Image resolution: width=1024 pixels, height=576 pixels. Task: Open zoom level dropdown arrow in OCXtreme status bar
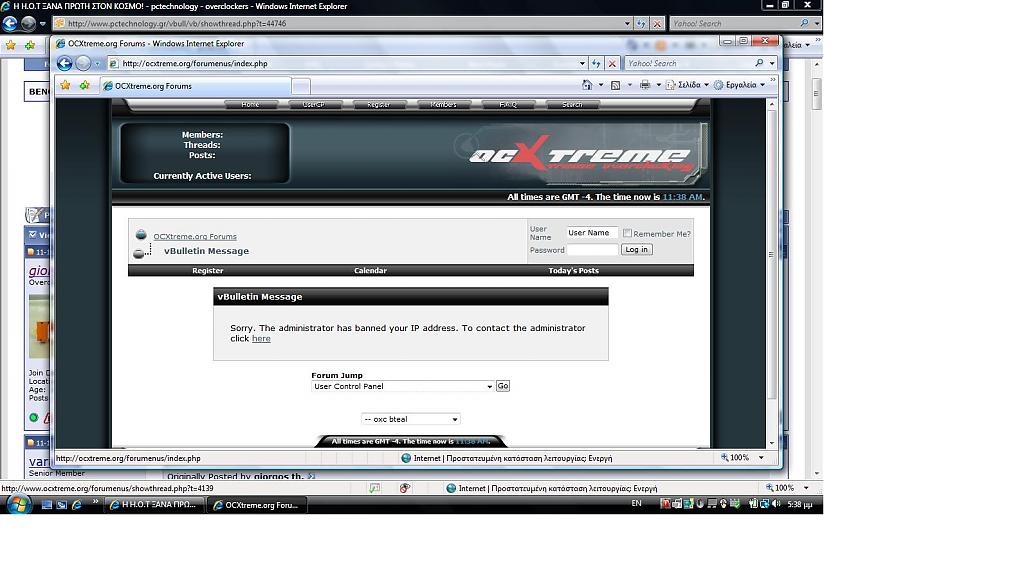[x=761, y=458]
